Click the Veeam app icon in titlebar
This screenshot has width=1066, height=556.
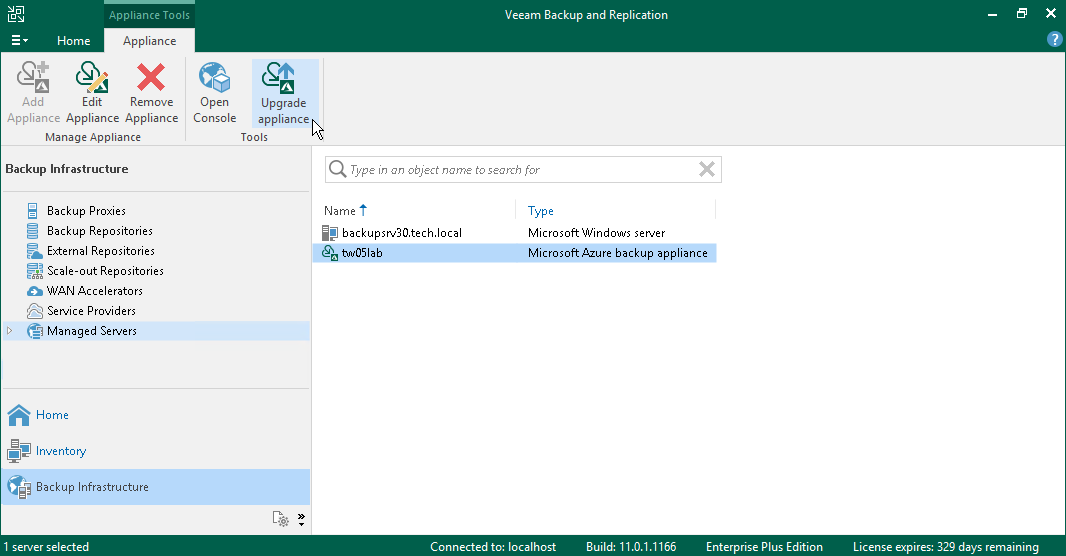point(16,14)
